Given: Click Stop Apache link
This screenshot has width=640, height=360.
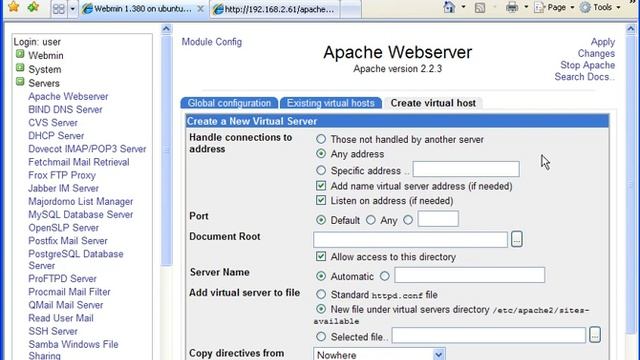Looking at the screenshot, I should pos(587,65).
